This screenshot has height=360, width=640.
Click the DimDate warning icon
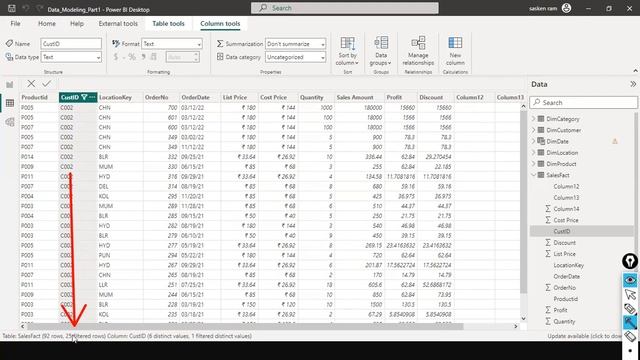(615, 141)
